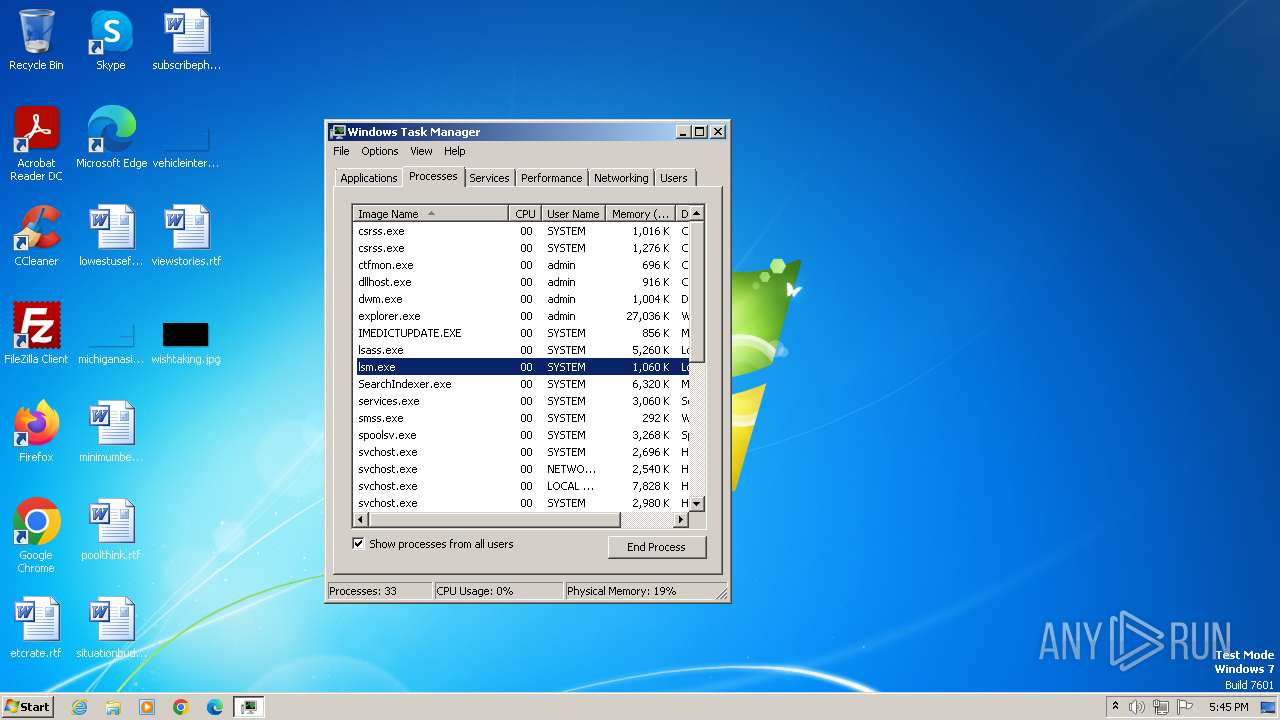This screenshot has width=1280, height=720.
Task: Select the situationbud... document icon
Action: pyautogui.click(x=111, y=628)
